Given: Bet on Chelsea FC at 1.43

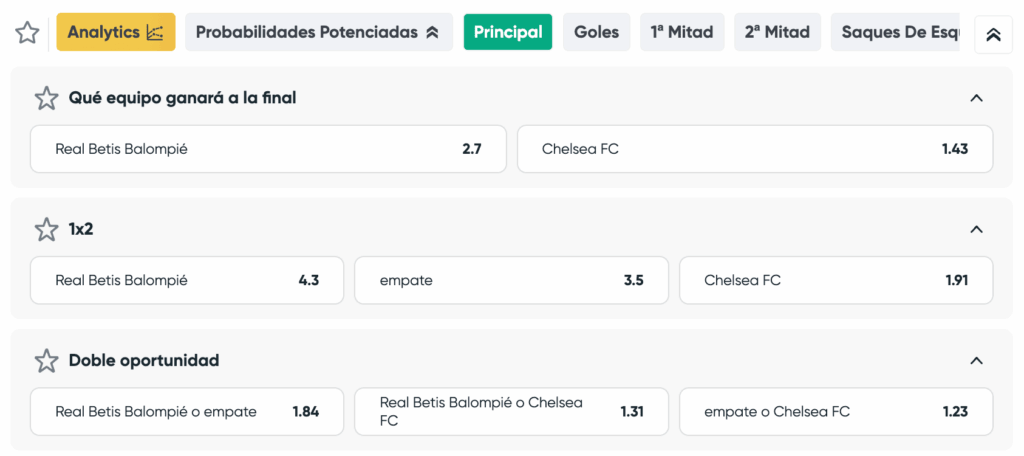Looking at the screenshot, I should [755, 149].
